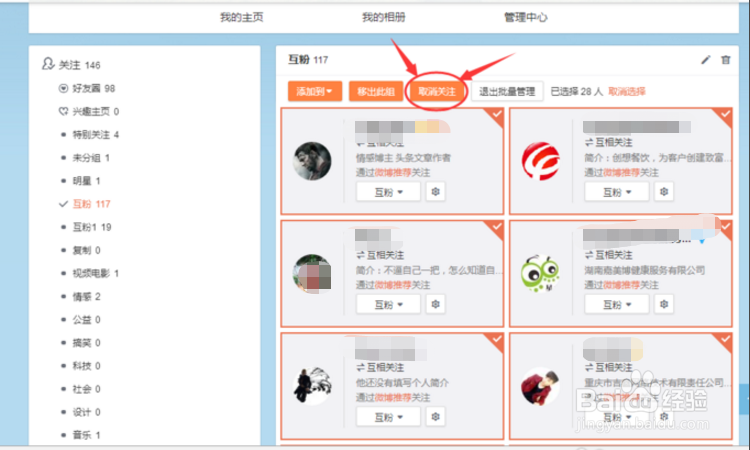
Task: Open 互粉 dropdown on the 他还没有填写个人简介 card
Action: pyautogui.click(x=388, y=417)
